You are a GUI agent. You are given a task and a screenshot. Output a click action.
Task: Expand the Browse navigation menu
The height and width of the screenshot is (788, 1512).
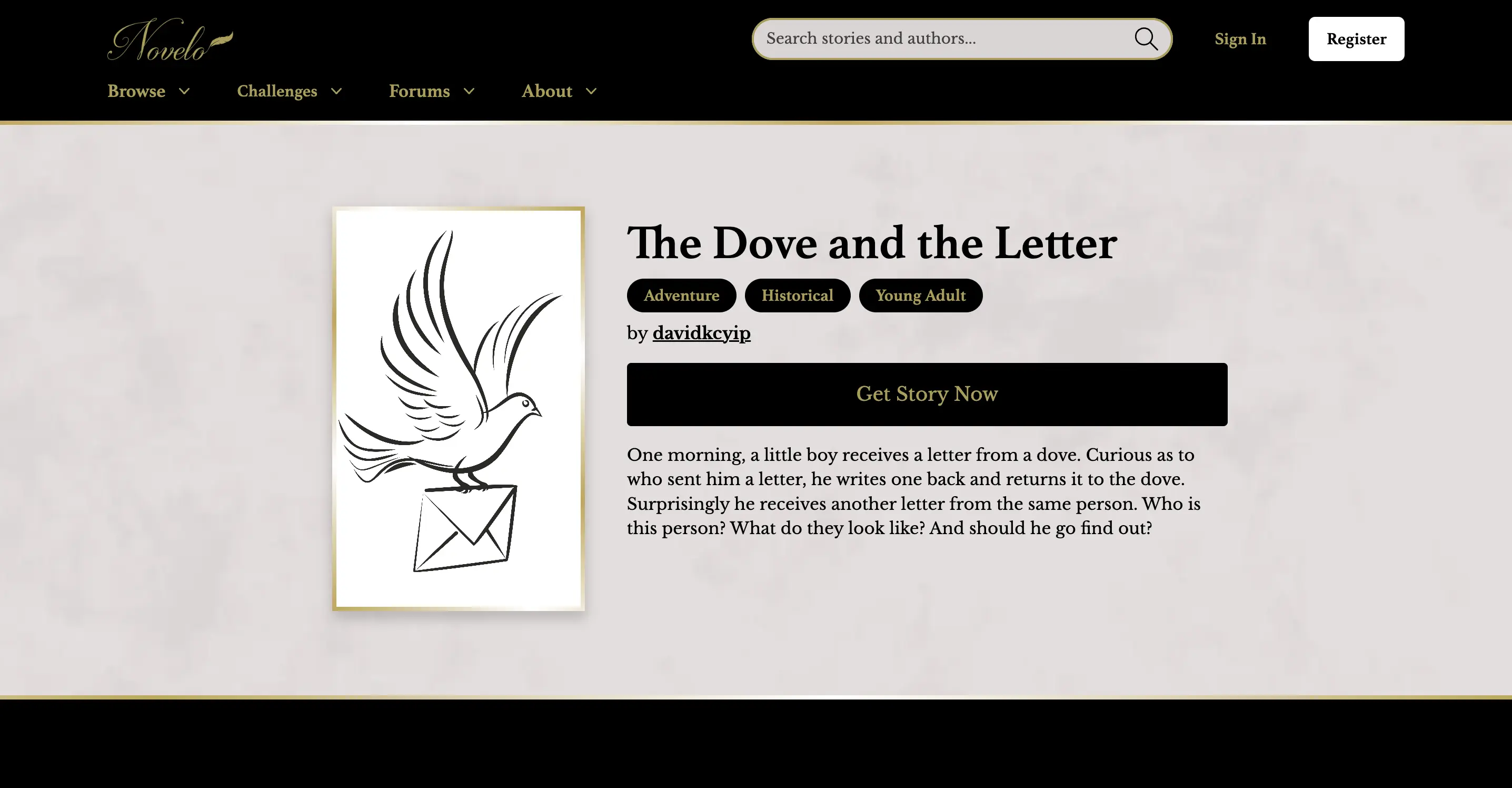coord(149,91)
